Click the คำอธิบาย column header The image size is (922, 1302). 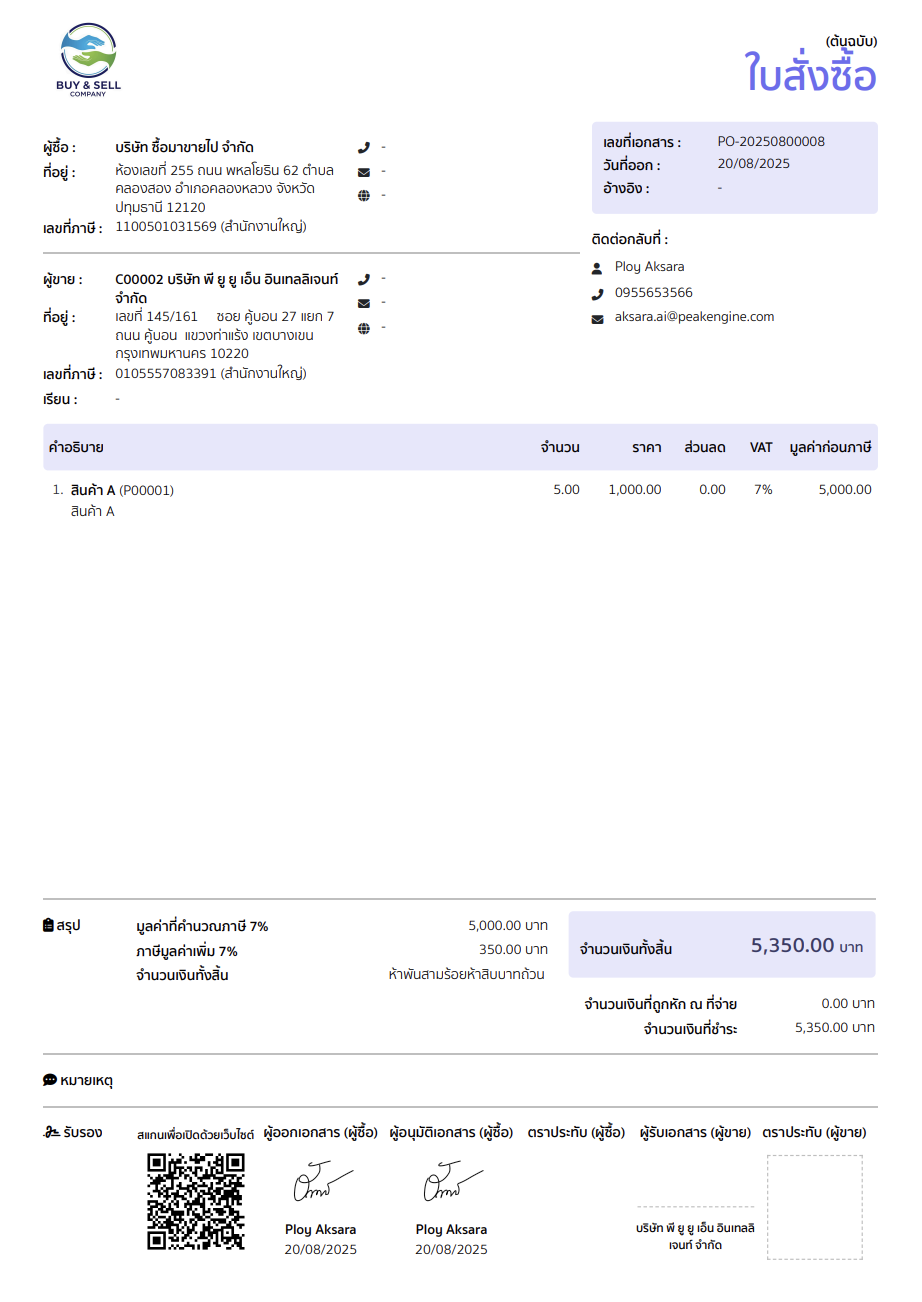pyautogui.click(x=76, y=447)
